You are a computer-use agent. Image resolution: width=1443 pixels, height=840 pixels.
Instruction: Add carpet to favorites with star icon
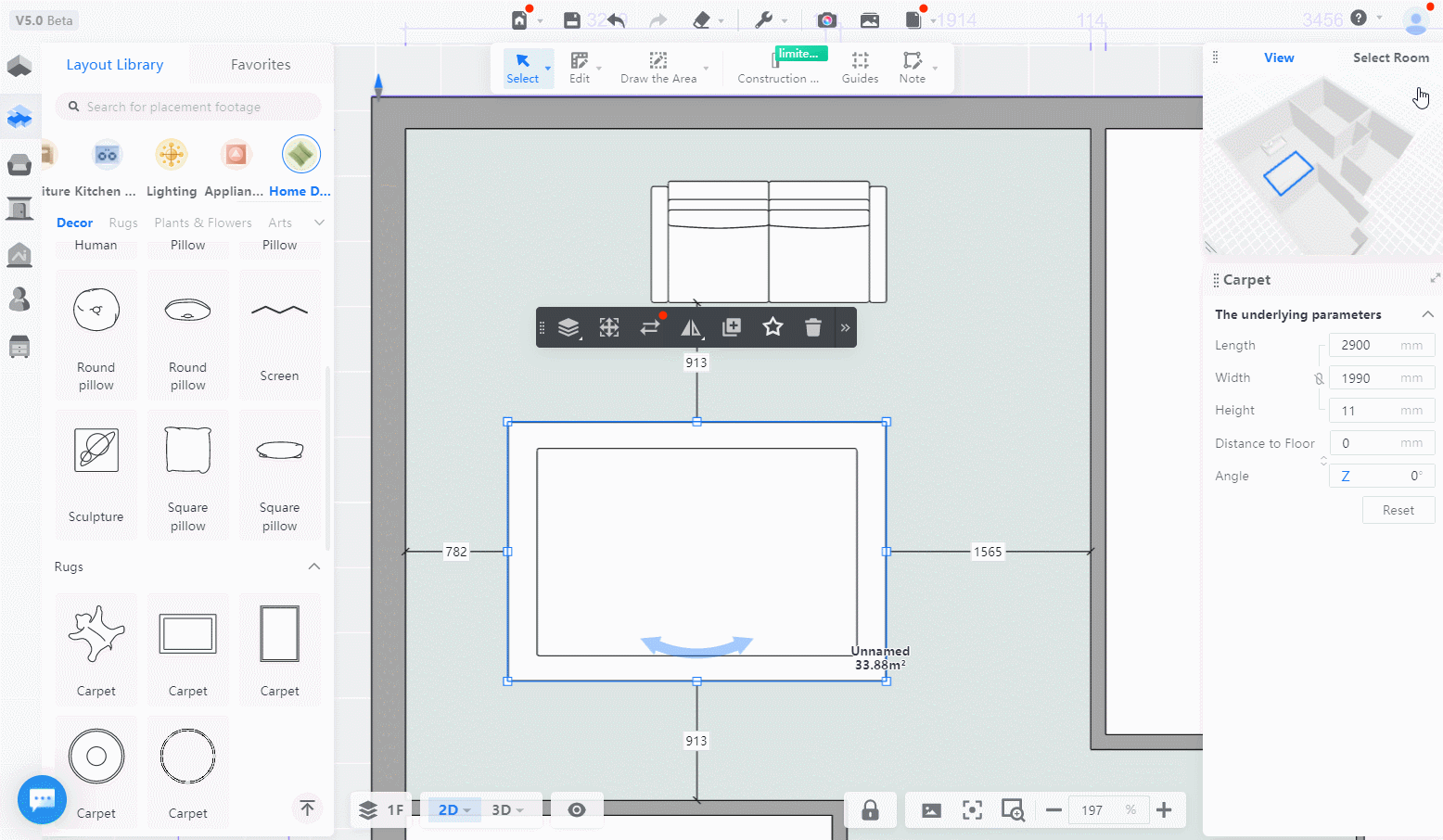[773, 327]
